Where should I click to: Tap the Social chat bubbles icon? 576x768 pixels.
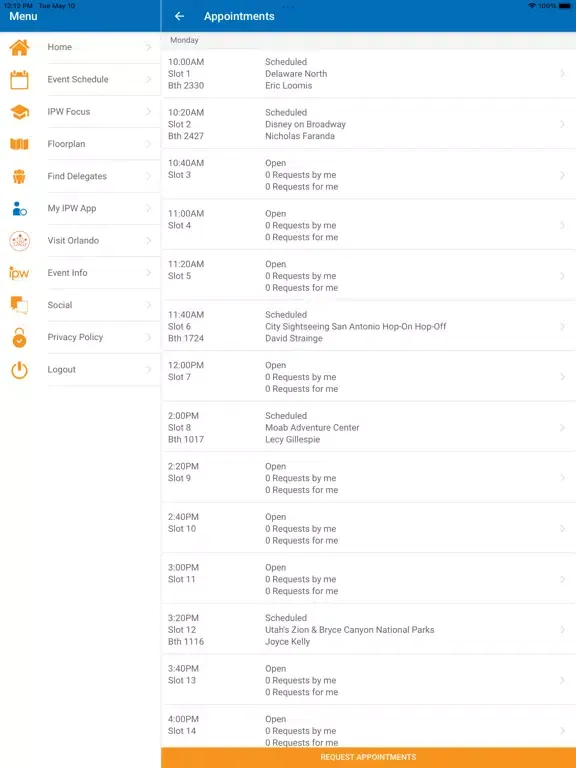[19, 305]
